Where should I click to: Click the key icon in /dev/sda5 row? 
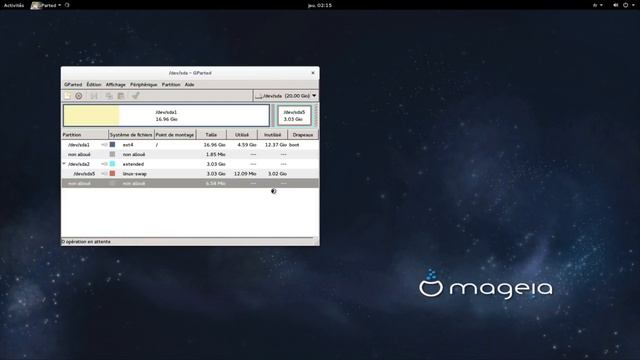click(x=104, y=174)
